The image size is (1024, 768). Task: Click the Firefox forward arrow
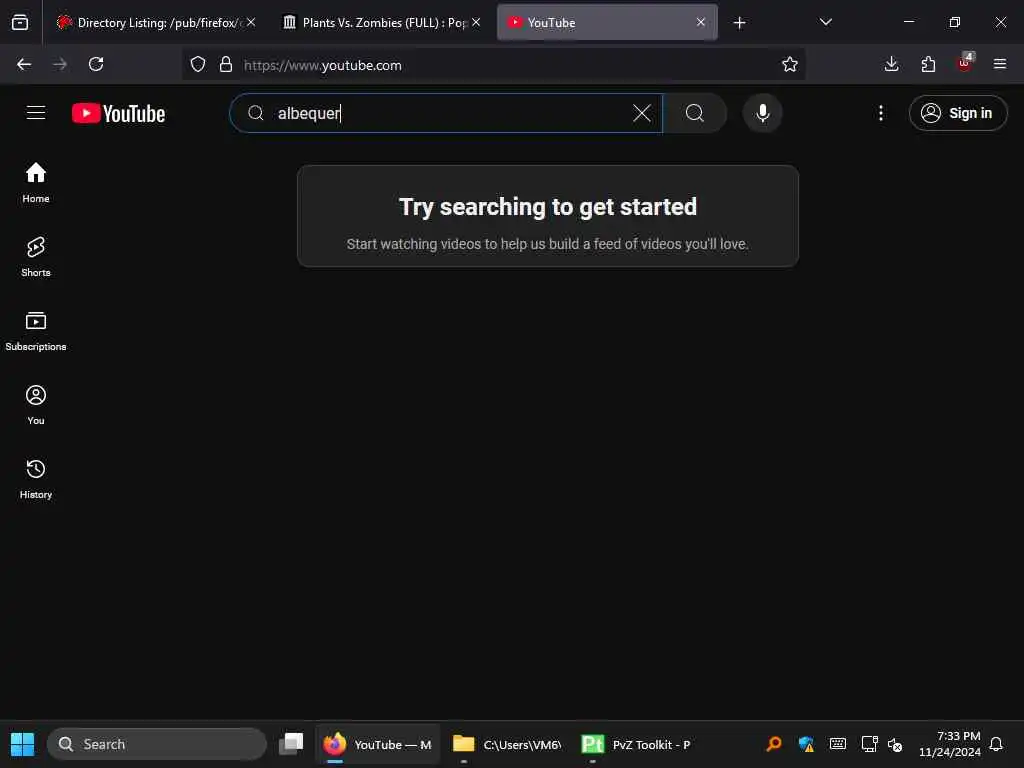tap(59, 64)
